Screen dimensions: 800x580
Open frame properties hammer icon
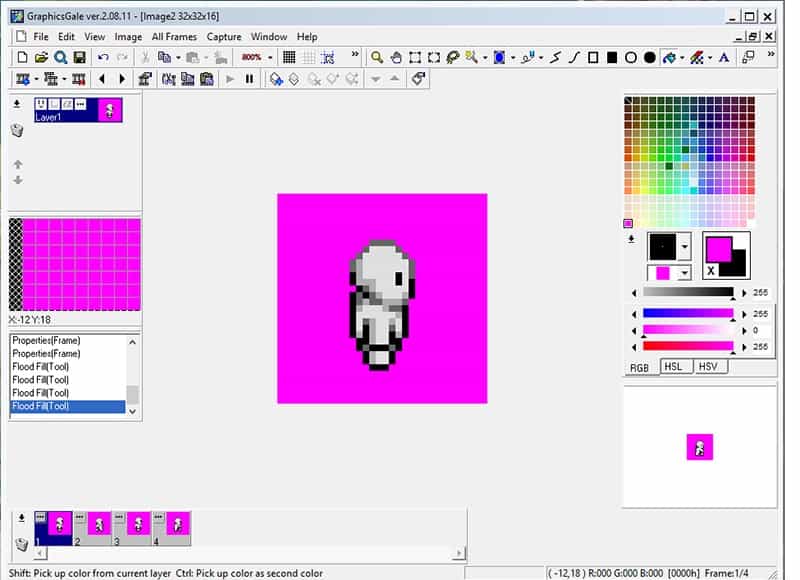click(145, 79)
